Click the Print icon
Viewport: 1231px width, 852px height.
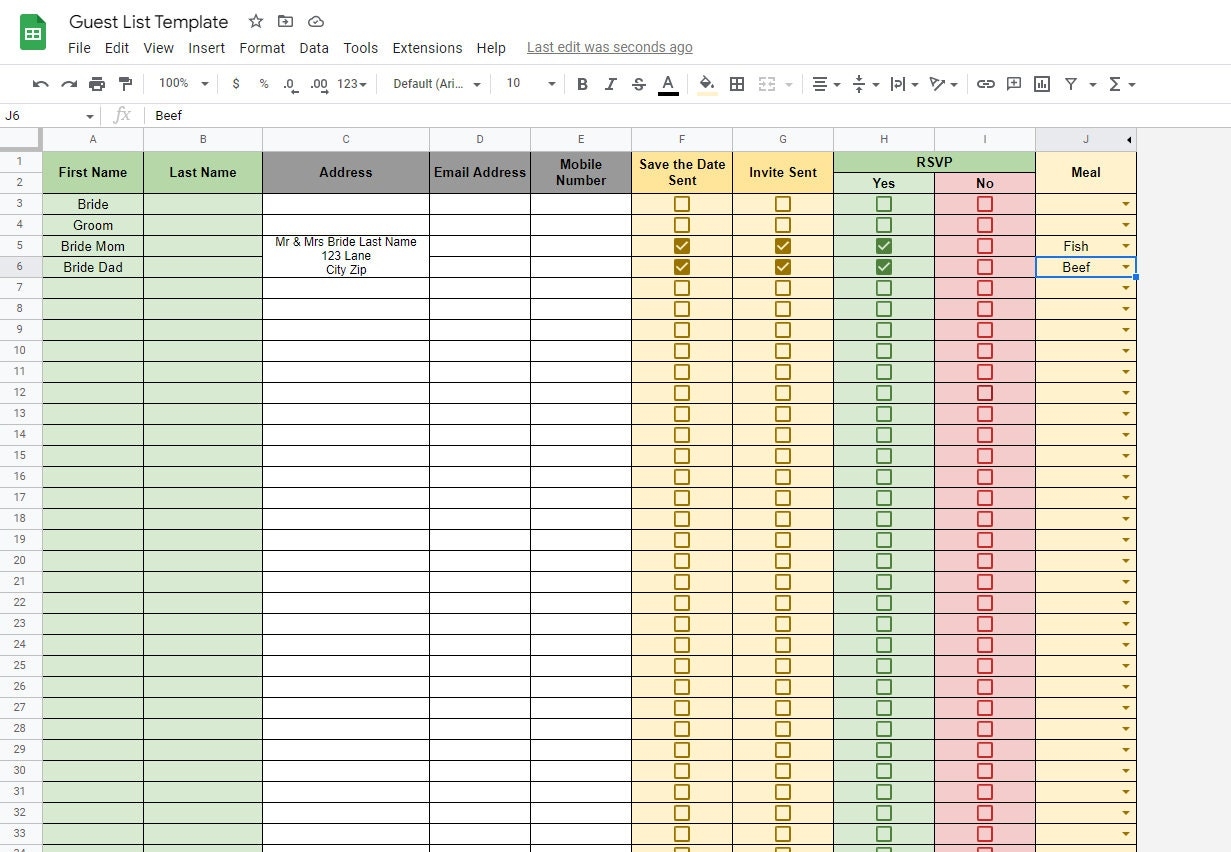pos(97,84)
